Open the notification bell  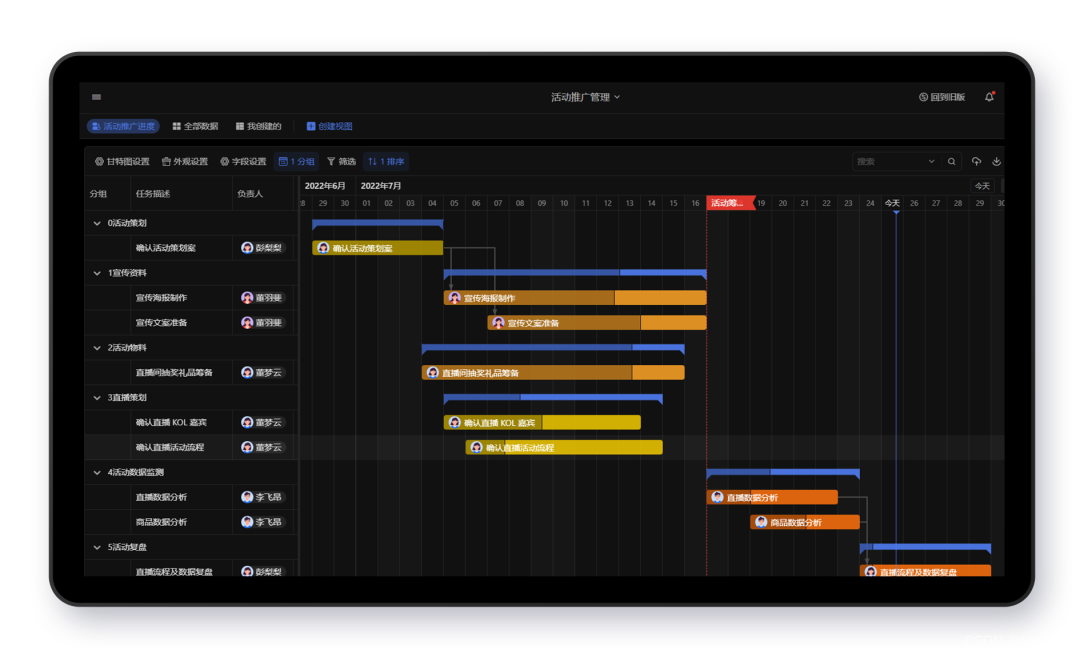click(989, 97)
